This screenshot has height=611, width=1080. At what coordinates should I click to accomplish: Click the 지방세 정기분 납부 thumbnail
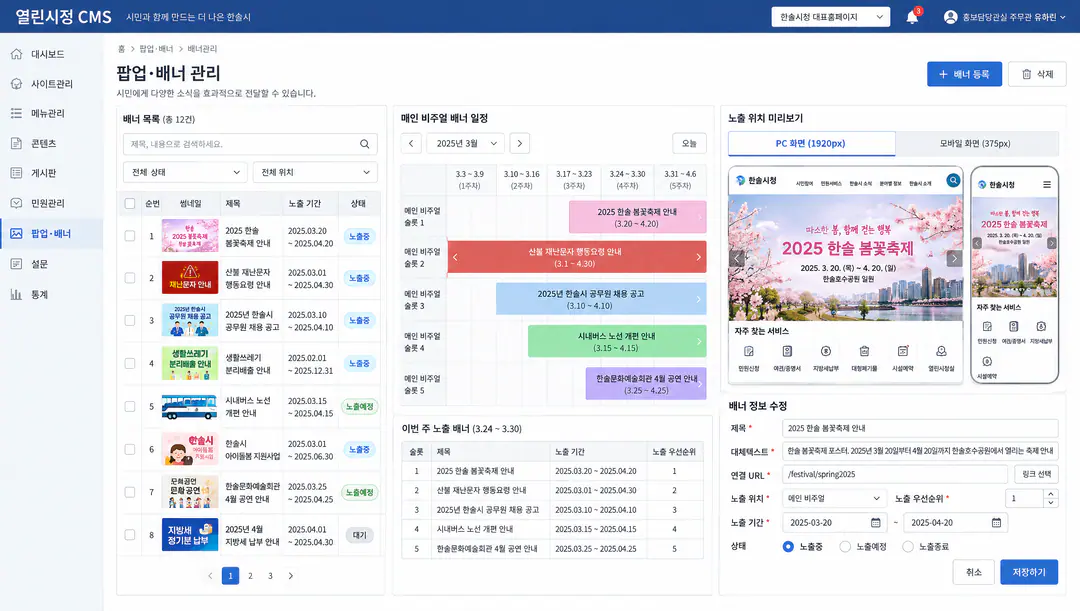coord(190,535)
